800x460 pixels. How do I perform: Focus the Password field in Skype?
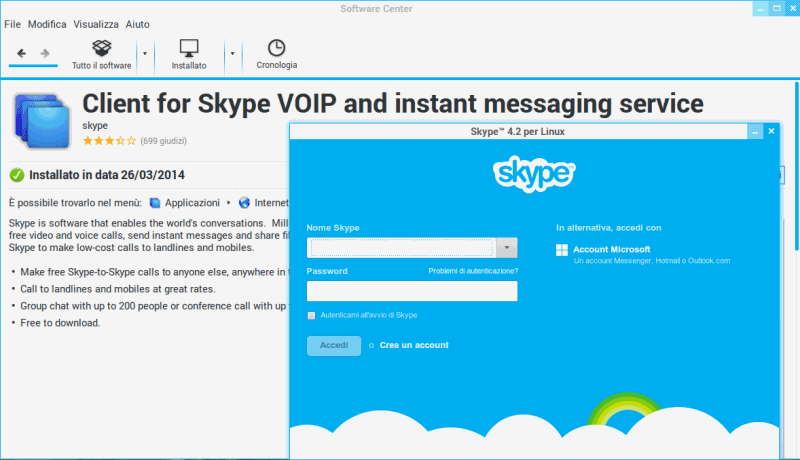pyautogui.click(x=412, y=291)
